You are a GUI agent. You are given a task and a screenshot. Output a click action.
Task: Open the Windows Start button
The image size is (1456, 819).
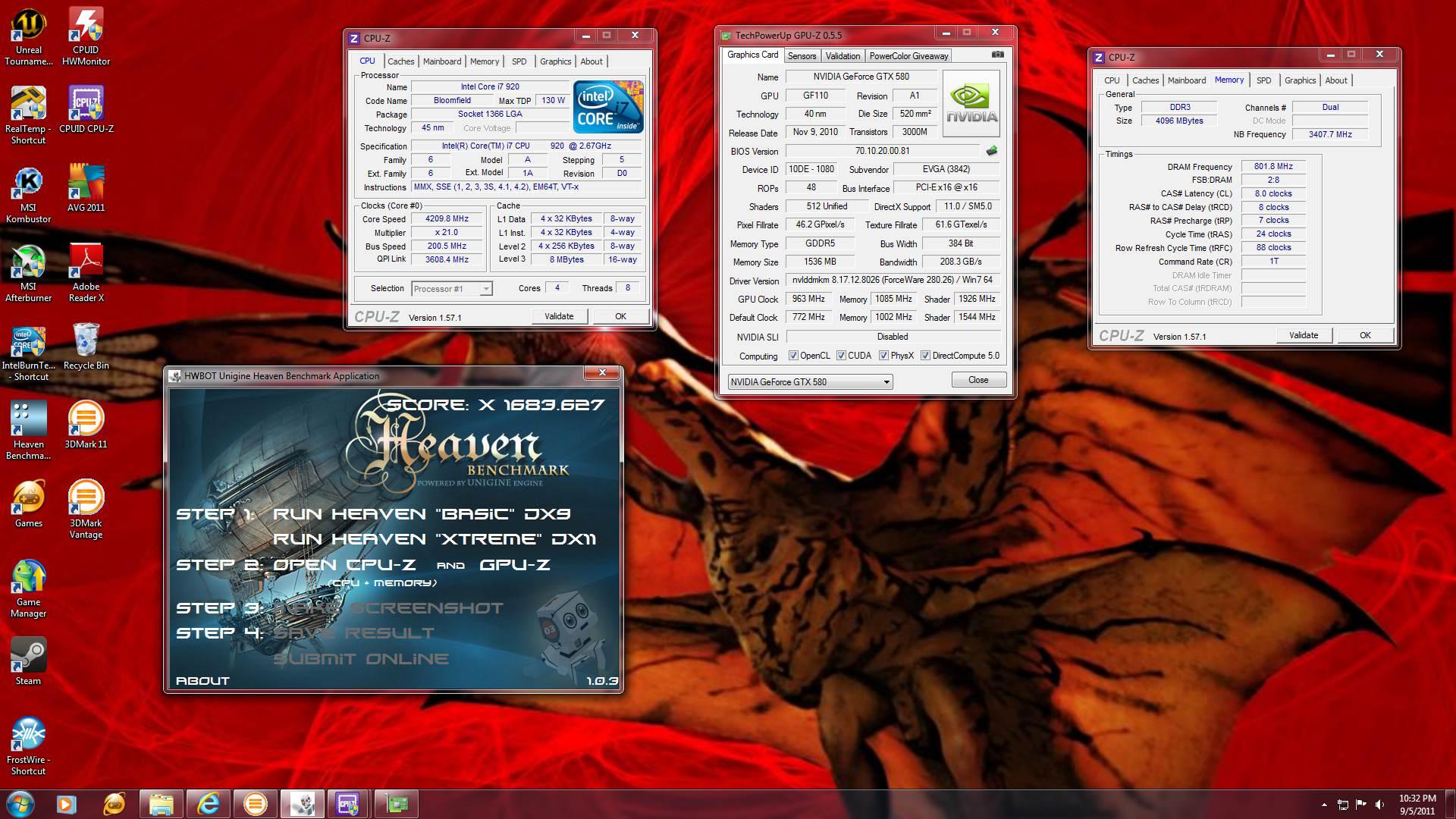click(20, 804)
